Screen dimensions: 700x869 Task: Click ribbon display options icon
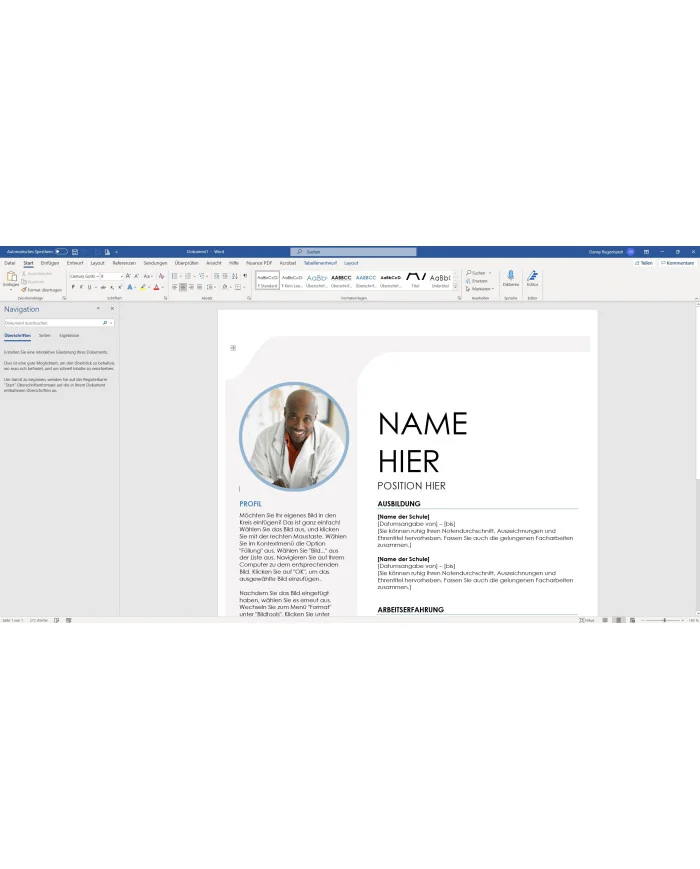pyautogui.click(x=646, y=252)
